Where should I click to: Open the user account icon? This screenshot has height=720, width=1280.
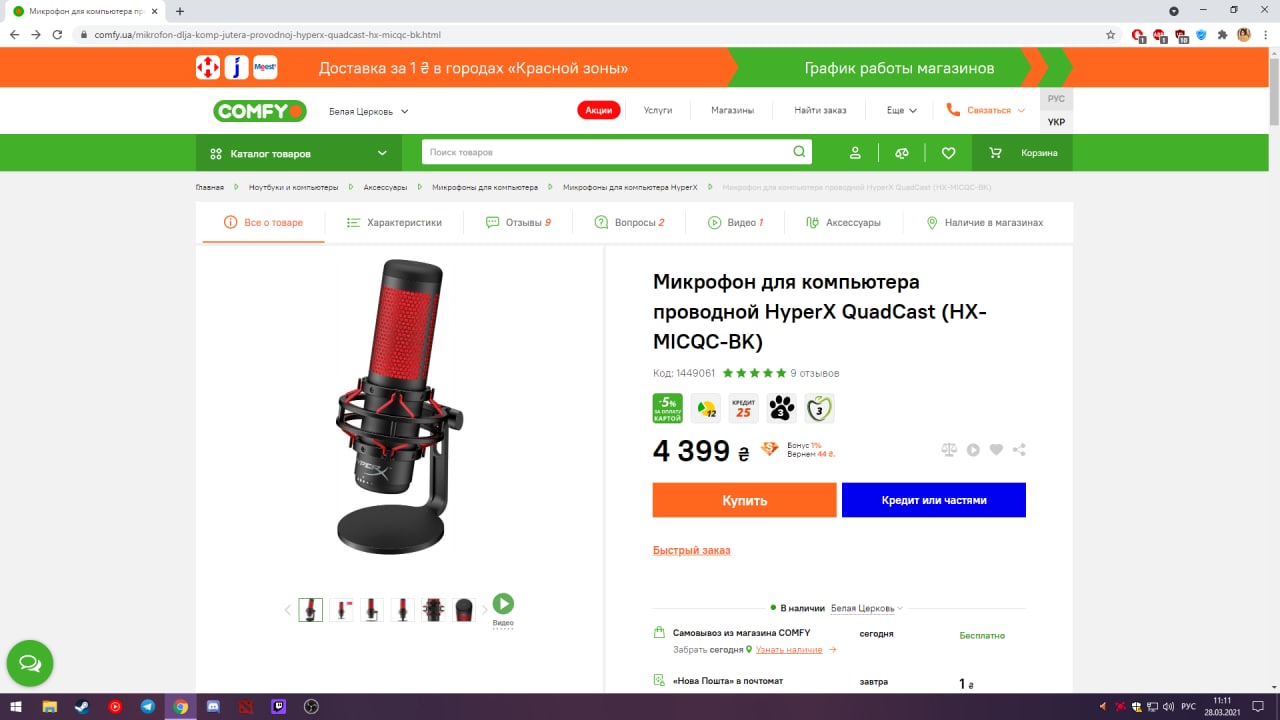point(855,153)
